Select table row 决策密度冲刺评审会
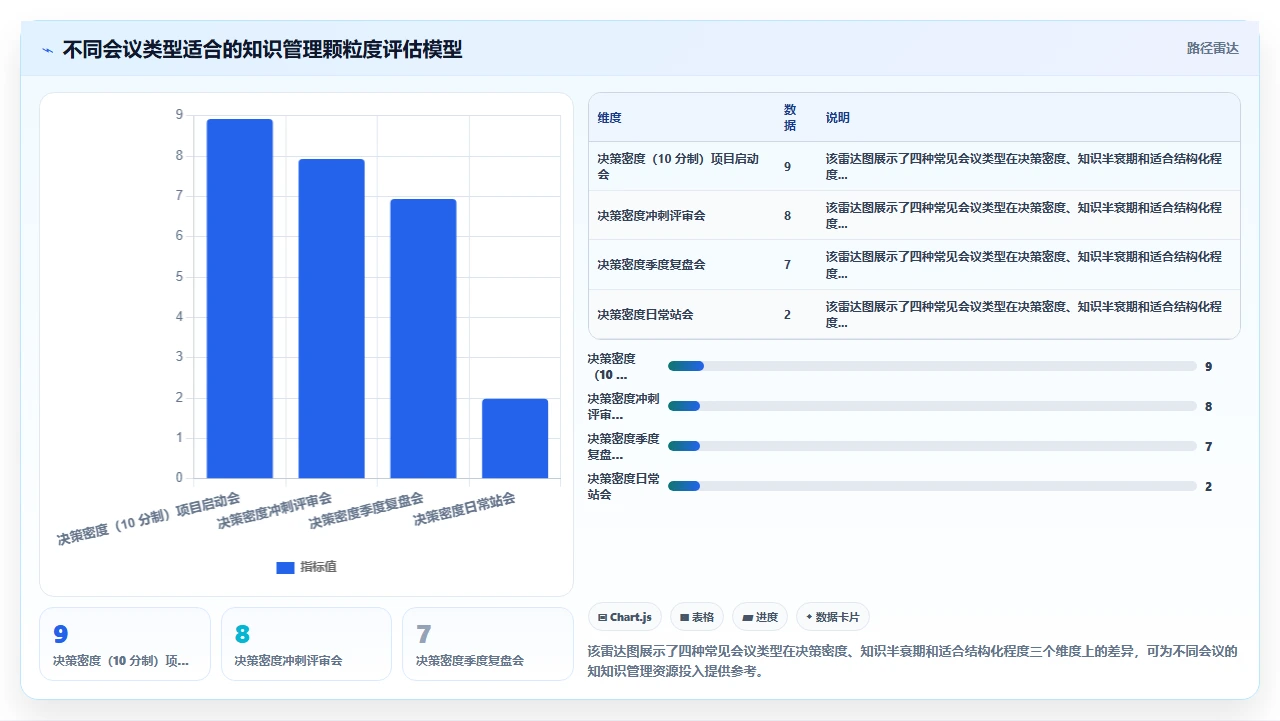Image resolution: width=1280 pixels, height=721 pixels. (x=914, y=215)
